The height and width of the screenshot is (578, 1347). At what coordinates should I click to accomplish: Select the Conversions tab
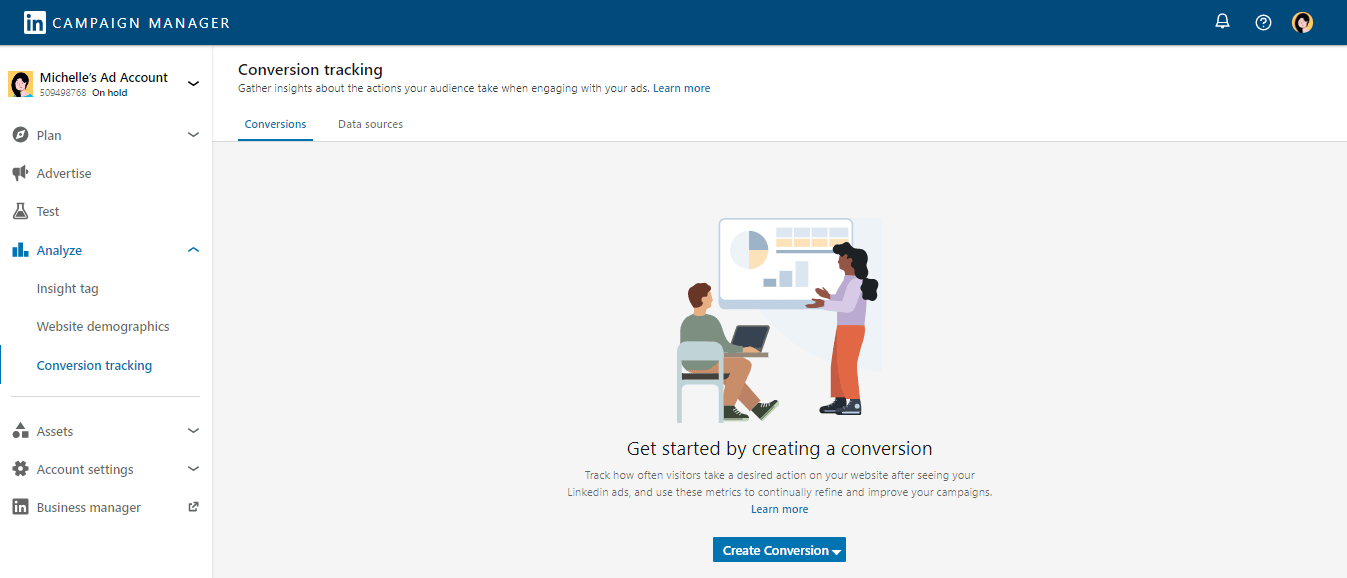pos(275,123)
